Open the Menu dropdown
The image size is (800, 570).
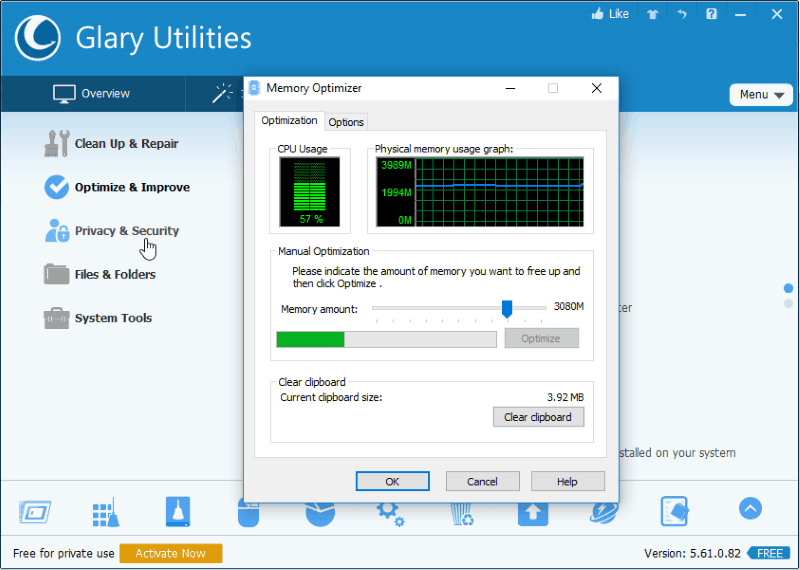point(761,95)
